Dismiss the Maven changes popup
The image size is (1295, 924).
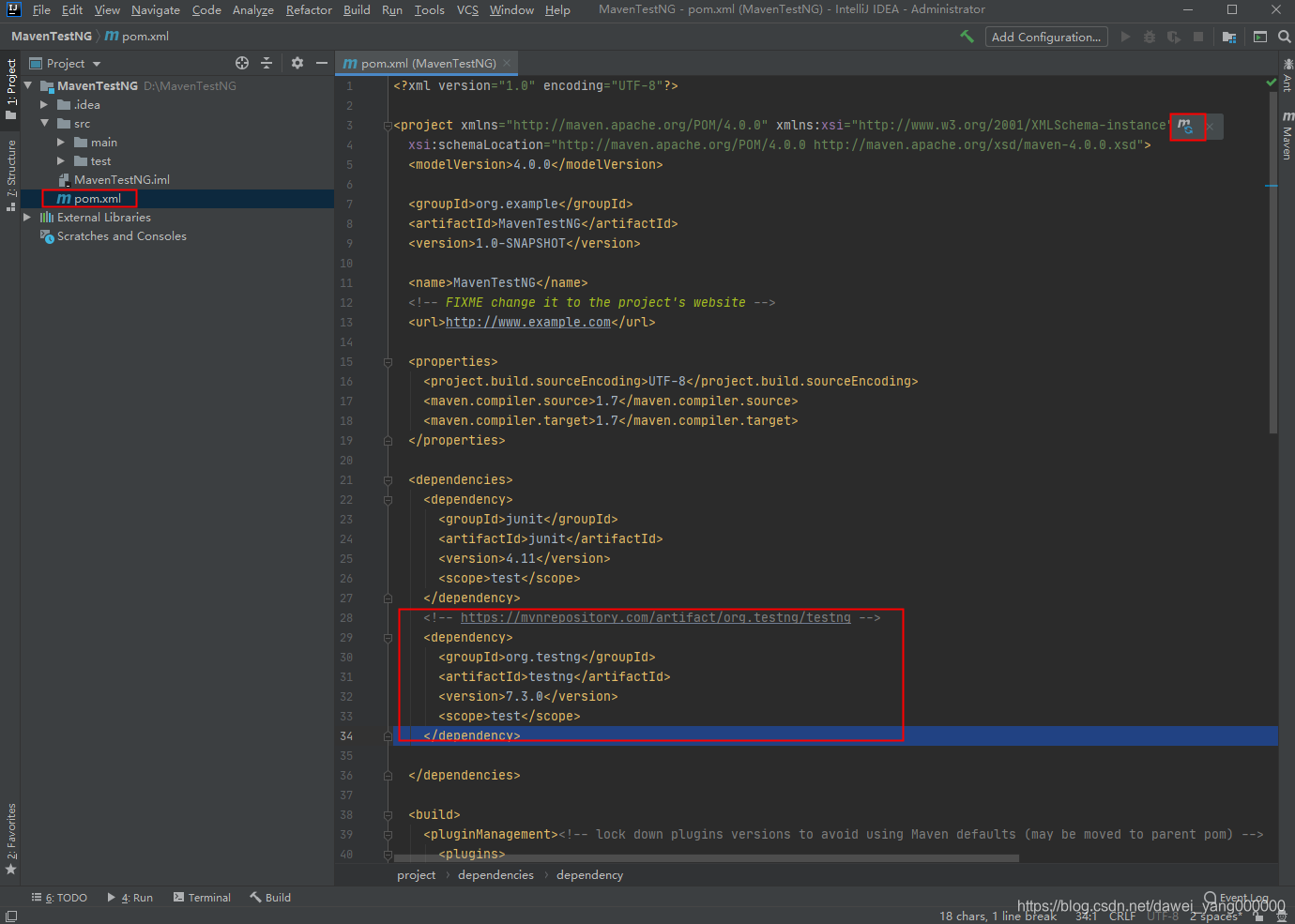(x=1210, y=126)
